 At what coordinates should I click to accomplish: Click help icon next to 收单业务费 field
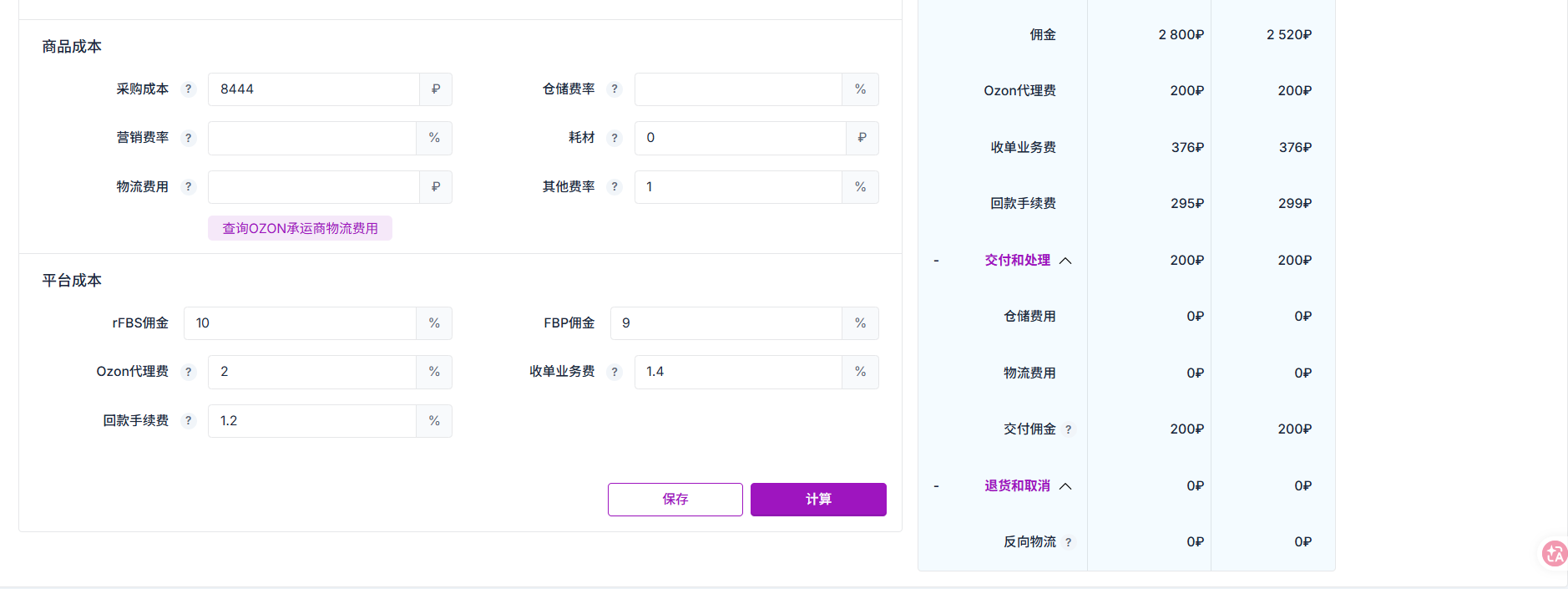(615, 372)
